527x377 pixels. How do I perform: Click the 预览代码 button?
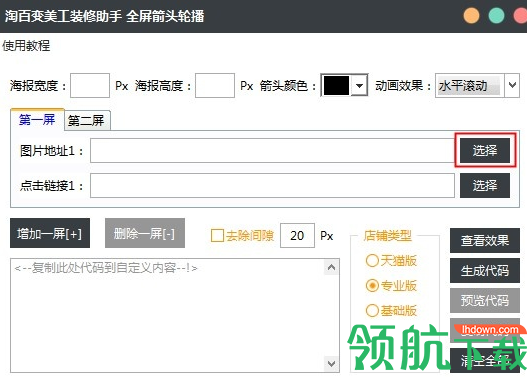coord(485,300)
